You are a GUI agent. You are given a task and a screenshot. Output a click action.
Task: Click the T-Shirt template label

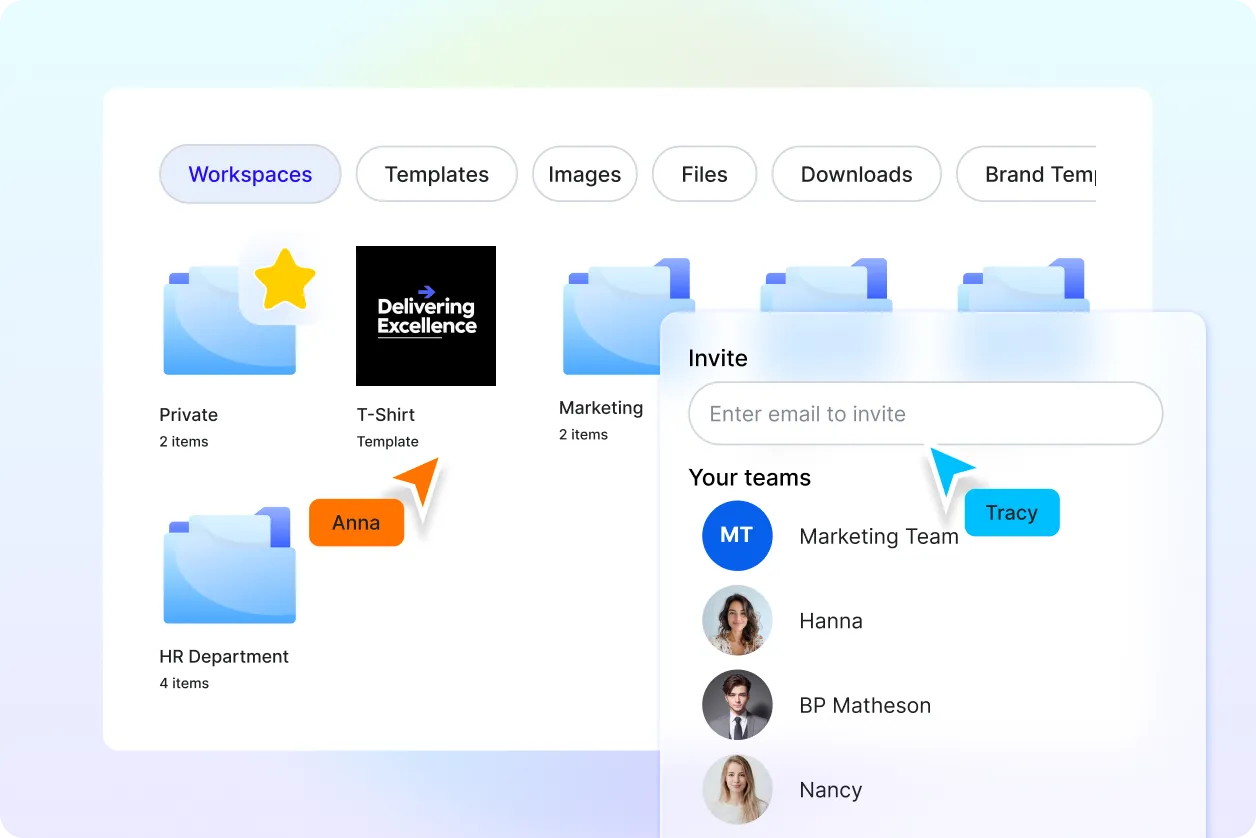386,414
